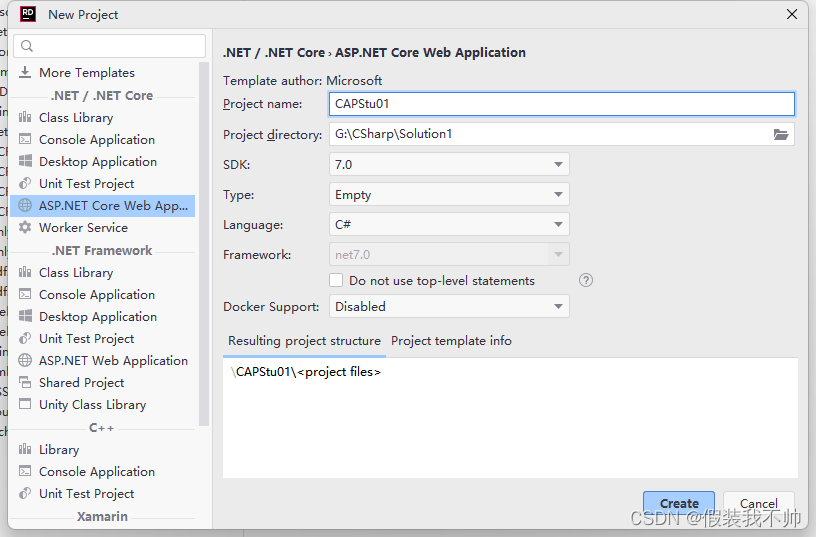The width and height of the screenshot is (816, 537).
Task: Click ASP.NET Web Application globe icon
Action: [x=25, y=360]
